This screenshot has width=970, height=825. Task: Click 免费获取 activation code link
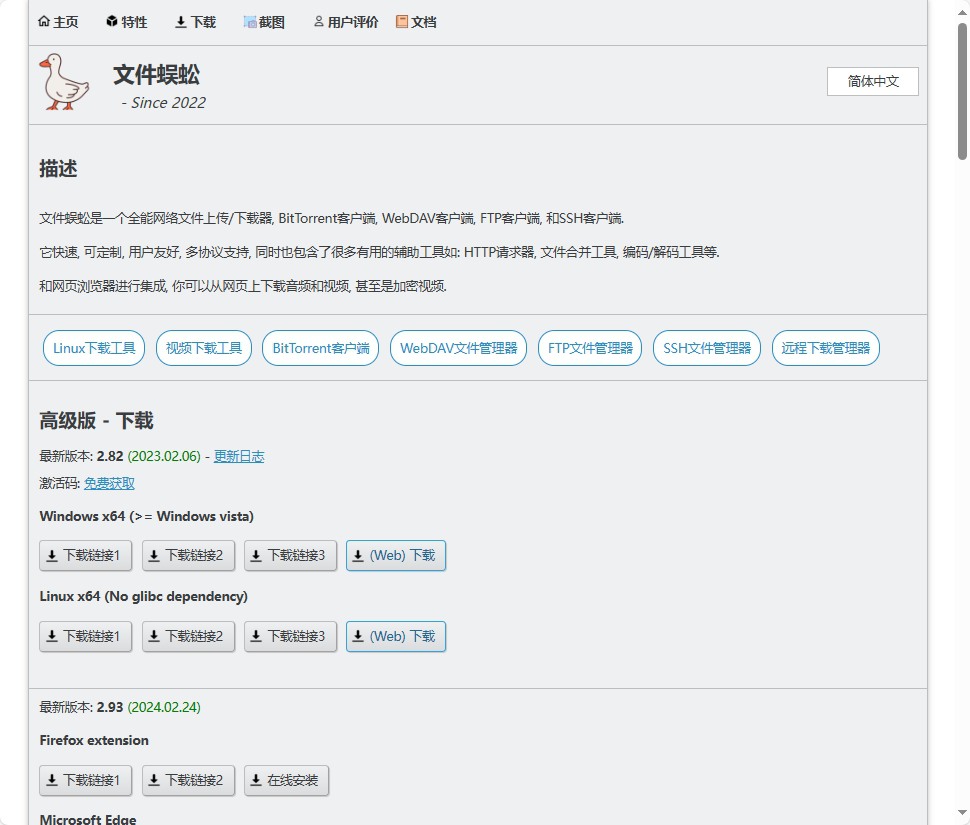tap(109, 483)
